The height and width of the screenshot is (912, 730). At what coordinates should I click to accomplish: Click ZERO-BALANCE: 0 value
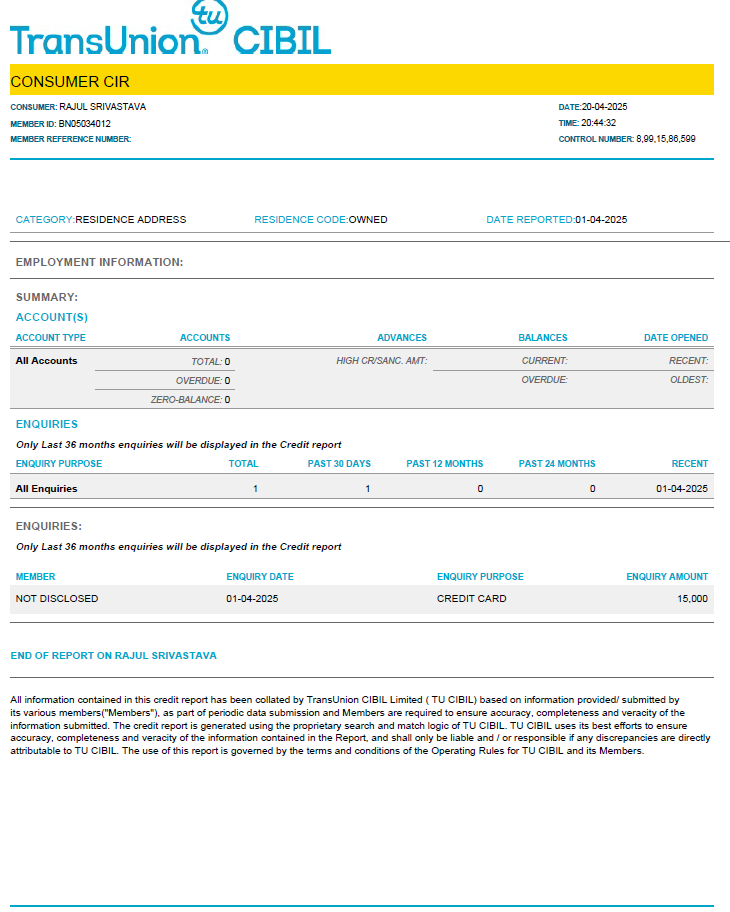tap(190, 400)
